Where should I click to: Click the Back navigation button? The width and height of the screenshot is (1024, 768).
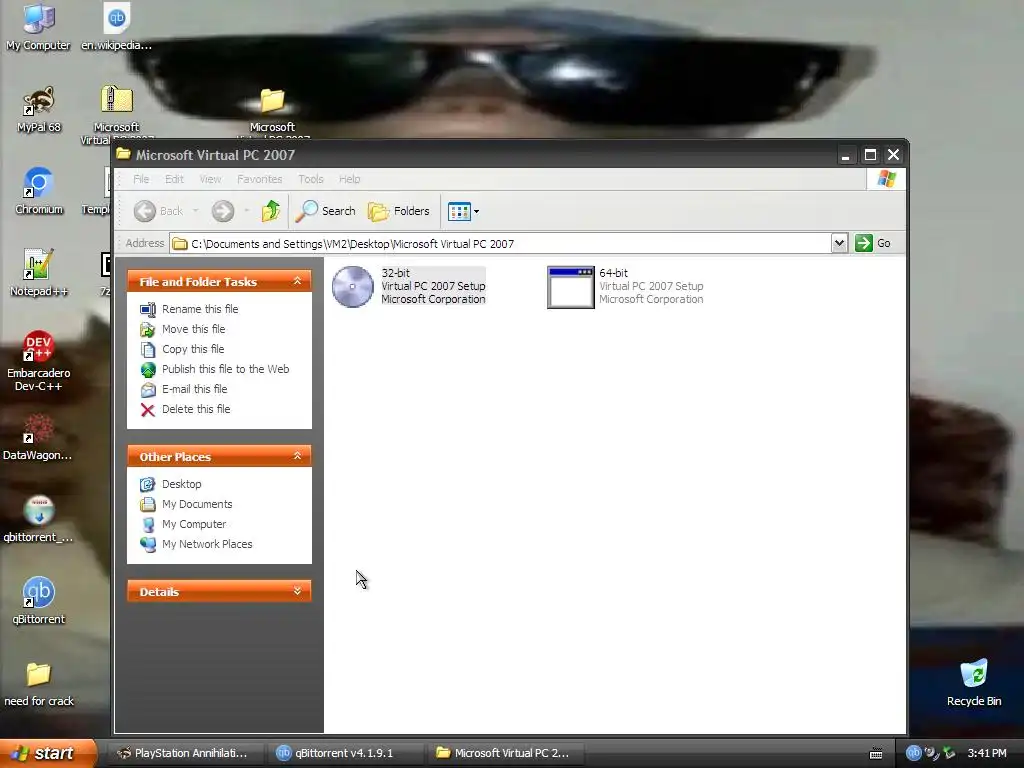159,211
